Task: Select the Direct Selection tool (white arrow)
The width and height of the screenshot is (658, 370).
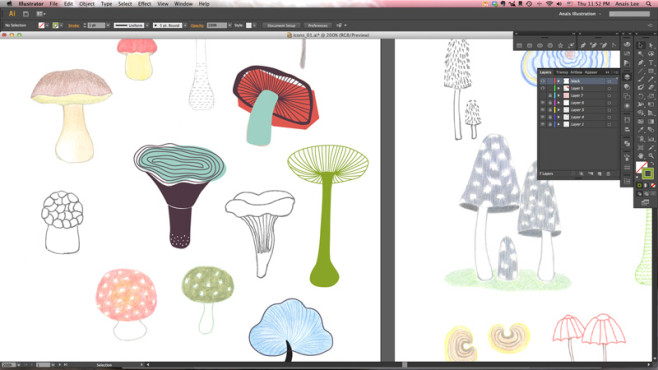Action: click(x=651, y=45)
